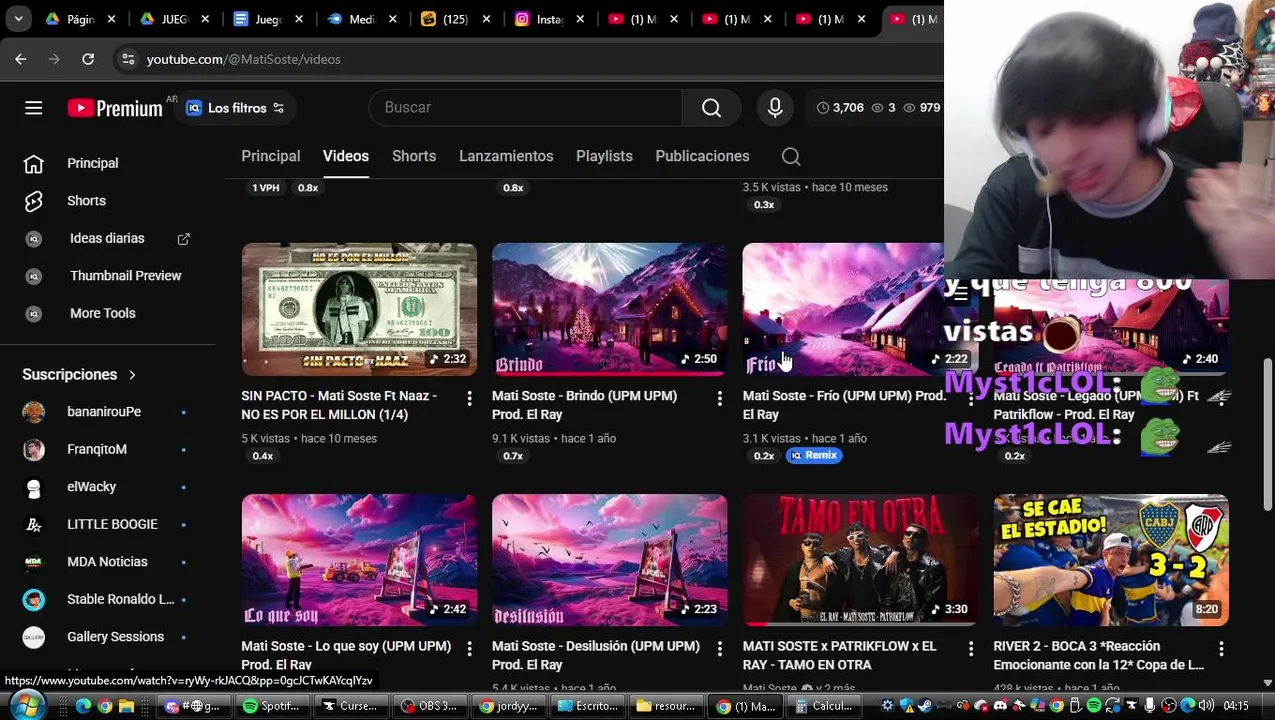Start voice search with microphone icon
The width and height of the screenshot is (1275, 720).
coord(775,108)
